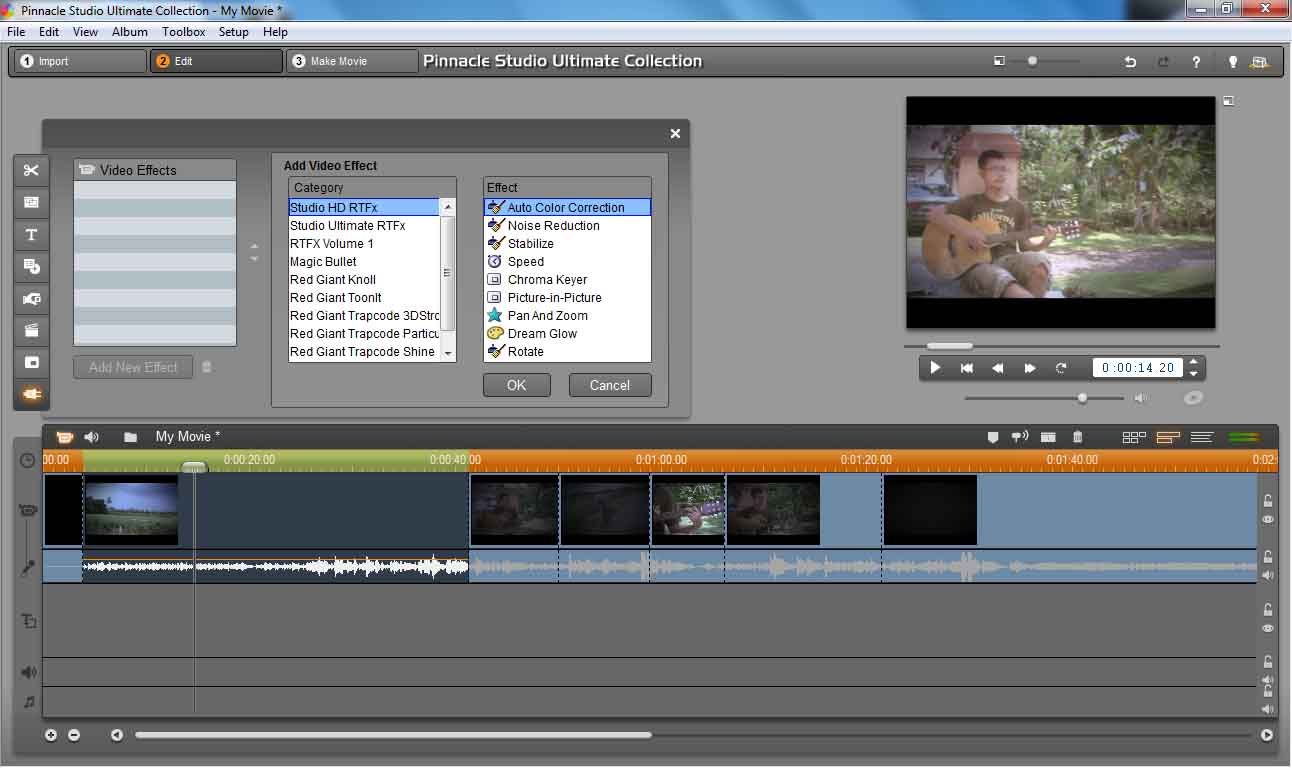Toggle the sound effect track lock

click(1268, 662)
